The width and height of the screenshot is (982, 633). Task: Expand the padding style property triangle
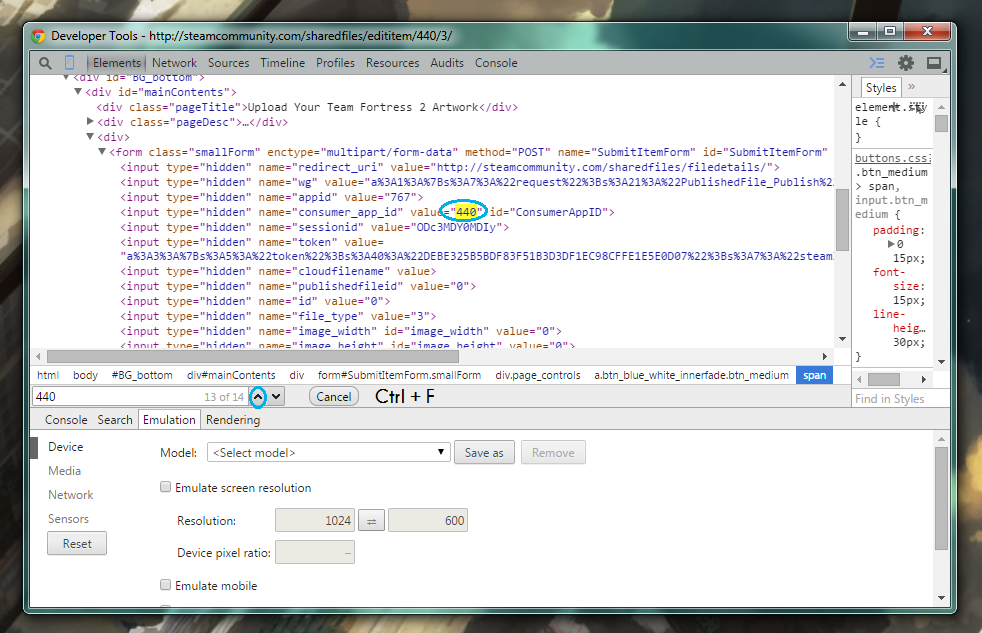coord(891,244)
